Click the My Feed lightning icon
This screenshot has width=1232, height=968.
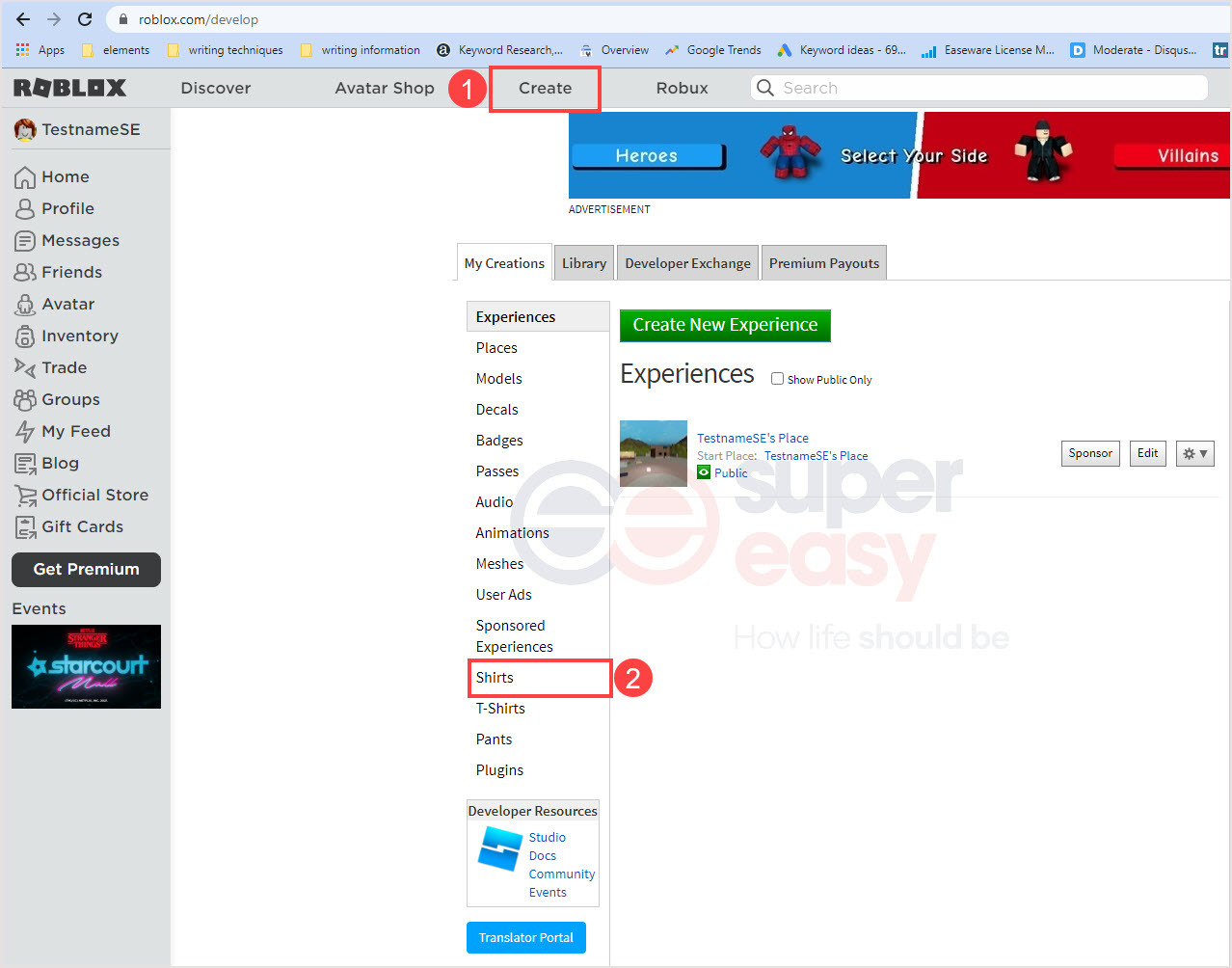[25, 431]
